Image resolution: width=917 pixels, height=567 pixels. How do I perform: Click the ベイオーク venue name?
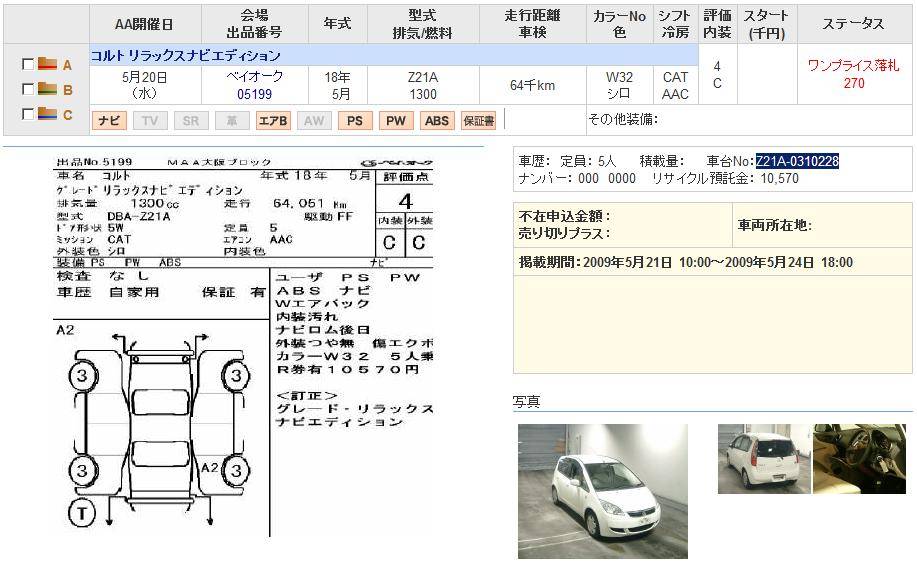pyautogui.click(x=254, y=77)
